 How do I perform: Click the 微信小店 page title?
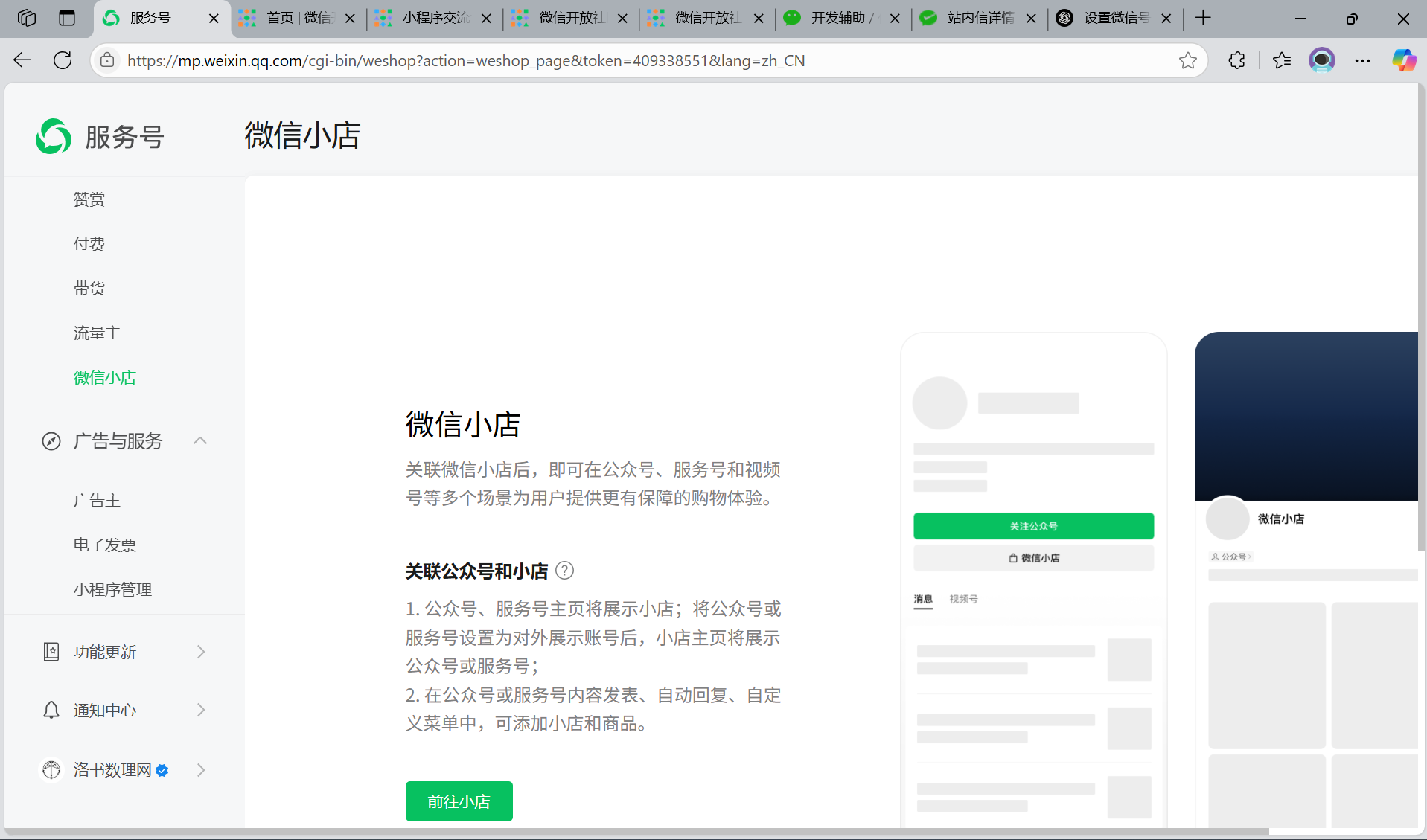(x=302, y=135)
